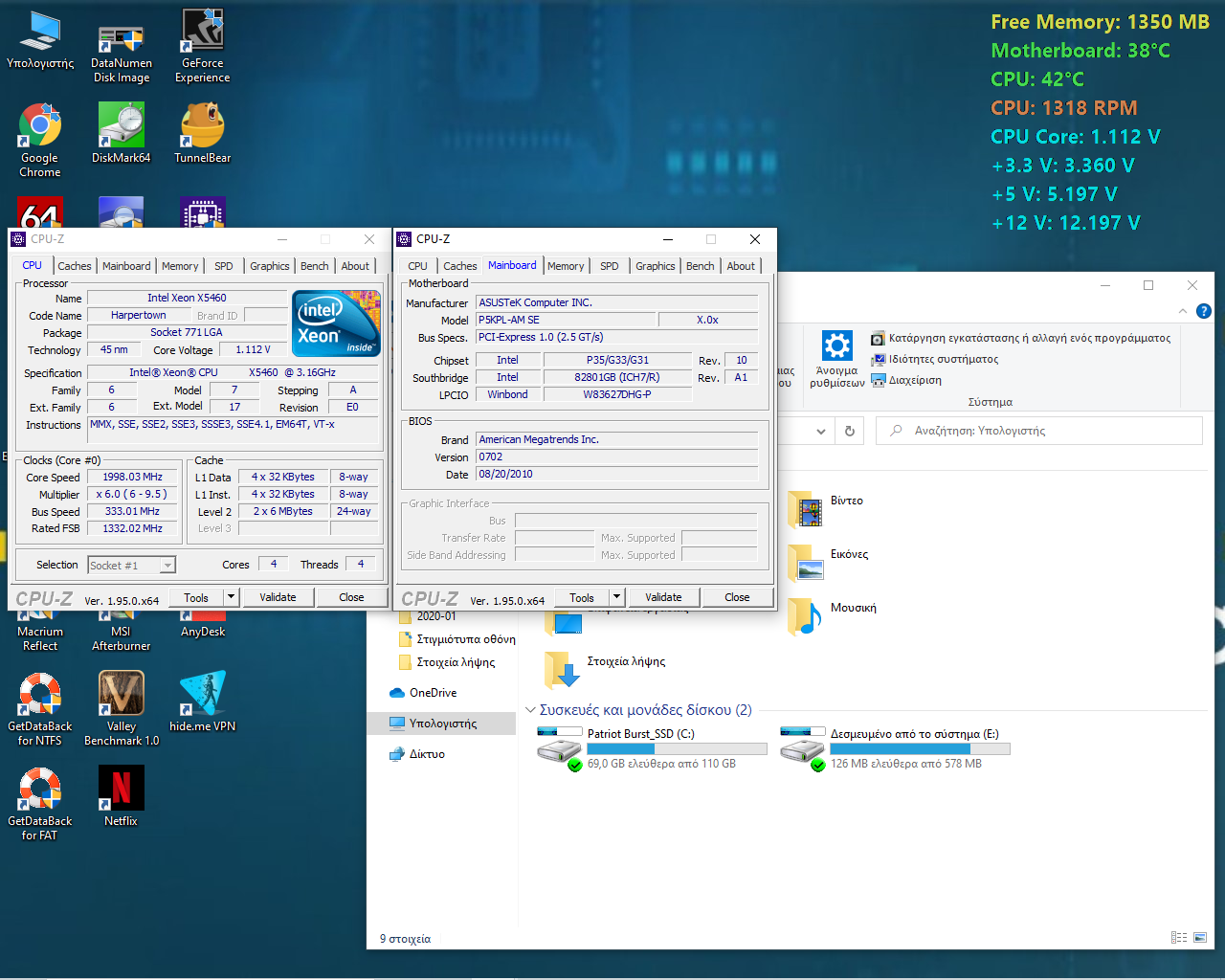Image resolution: width=1225 pixels, height=980 pixels.
Task: Open Ιδιότητες συστήματος in Explorer ribbon
Action: click(934, 359)
